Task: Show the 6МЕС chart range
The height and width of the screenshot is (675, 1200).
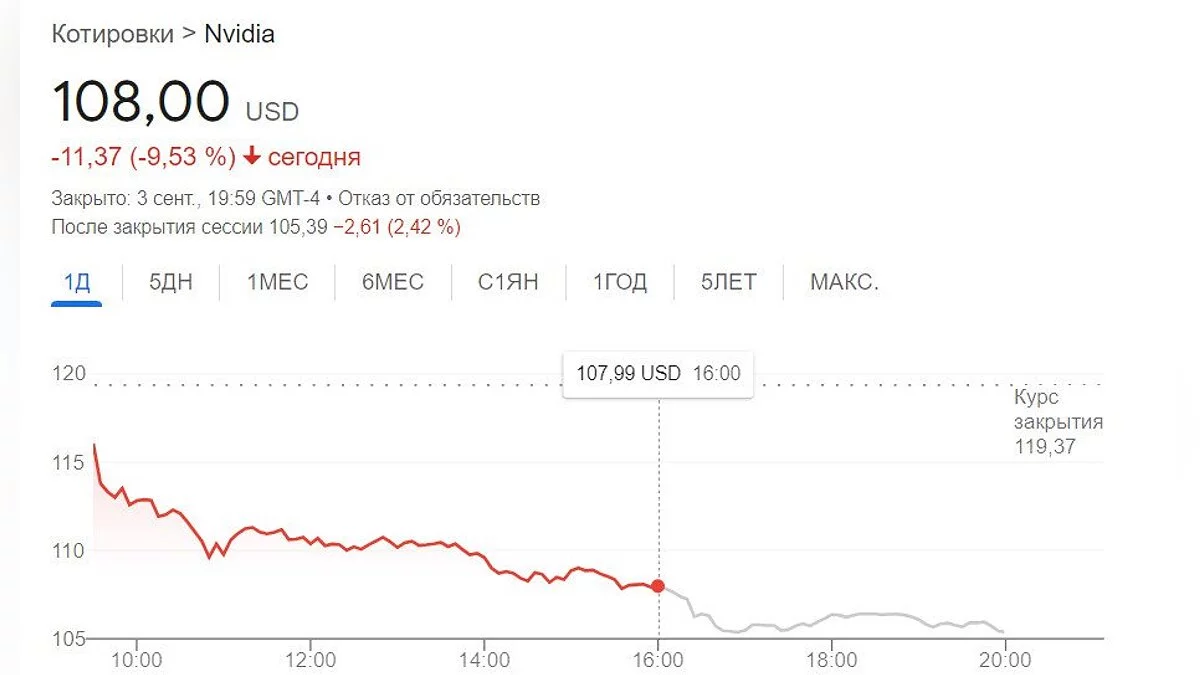Action: tap(393, 283)
